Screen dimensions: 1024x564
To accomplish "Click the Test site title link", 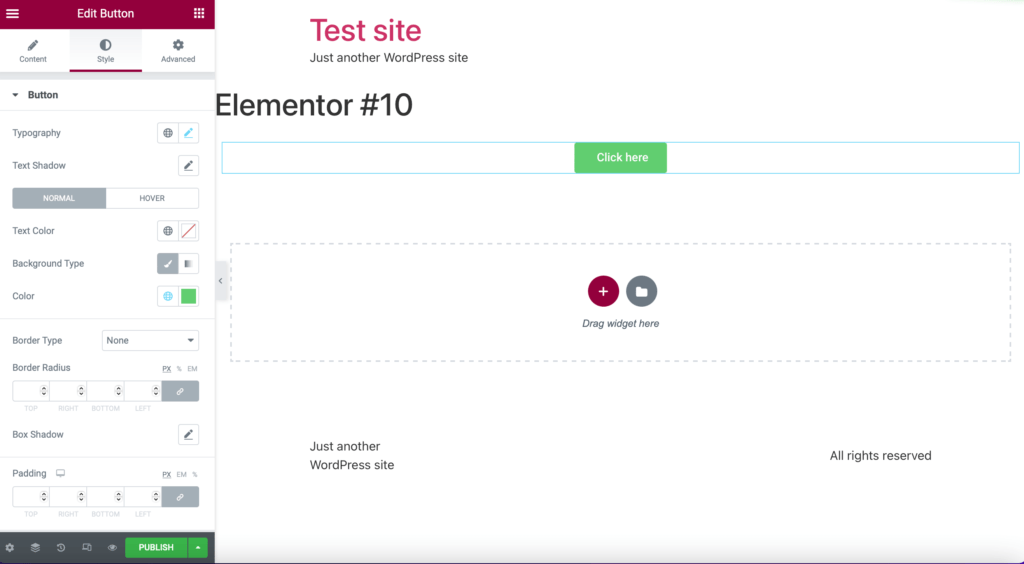I will [x=365, y=30].
